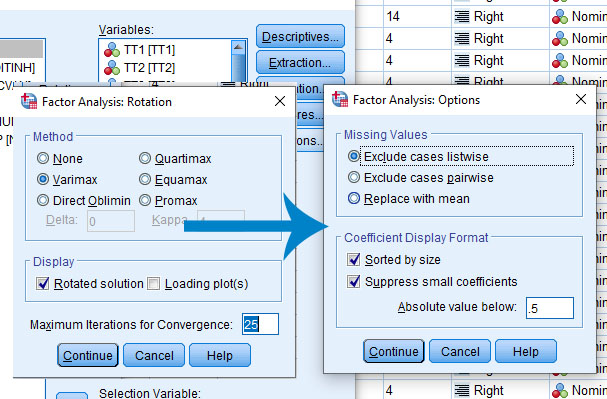
Task: Click the Absolute value below field
Action: [550, 308]
